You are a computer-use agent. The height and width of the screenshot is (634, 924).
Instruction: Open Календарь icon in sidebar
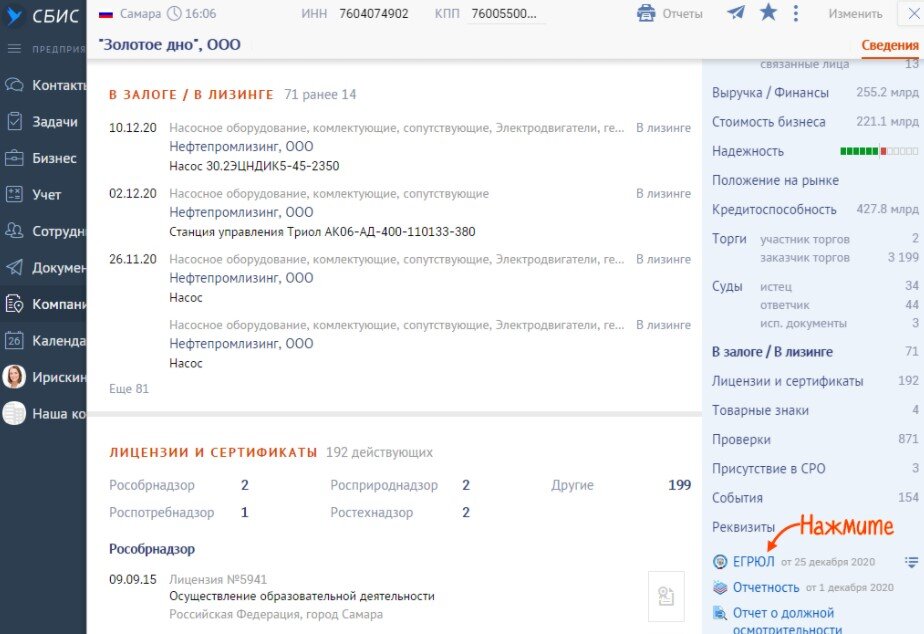click(x=14, y=341)
